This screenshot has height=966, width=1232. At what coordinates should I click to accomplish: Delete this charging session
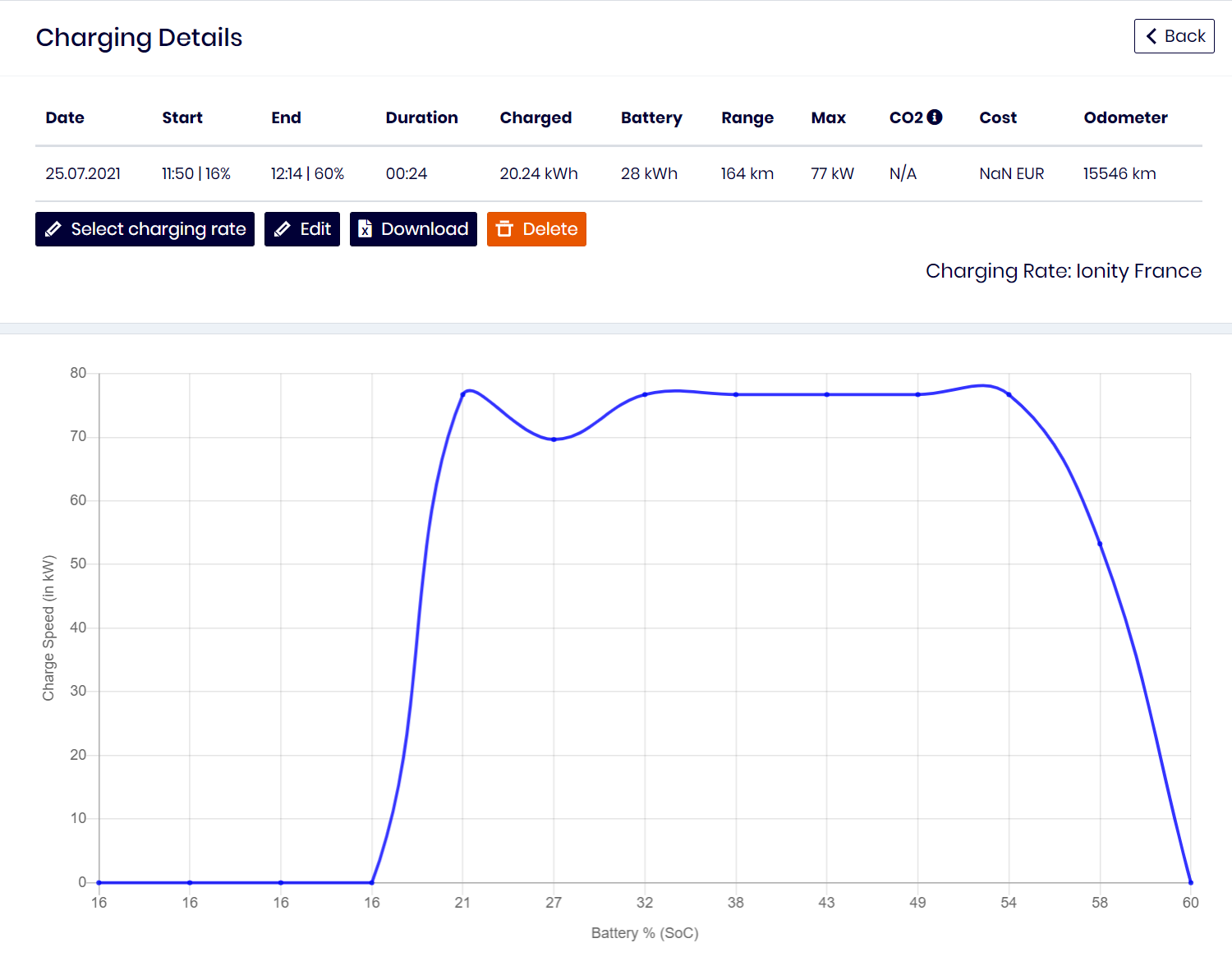[x=536, y=229]
